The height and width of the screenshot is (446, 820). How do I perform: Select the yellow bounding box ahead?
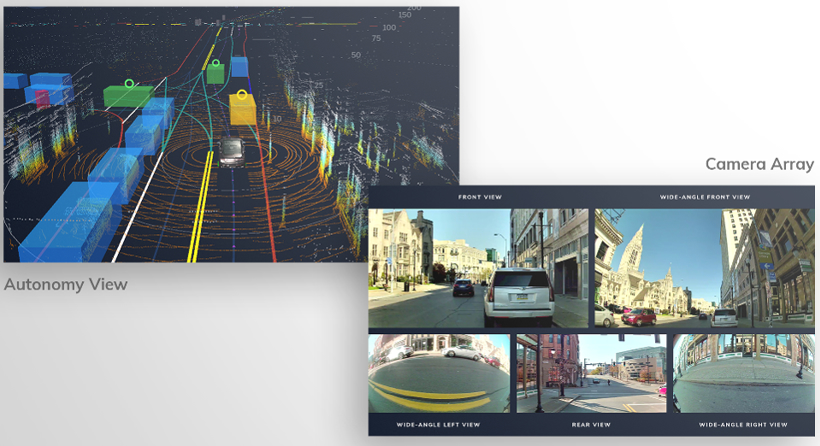pyautogui.click(x=243, y=109)
